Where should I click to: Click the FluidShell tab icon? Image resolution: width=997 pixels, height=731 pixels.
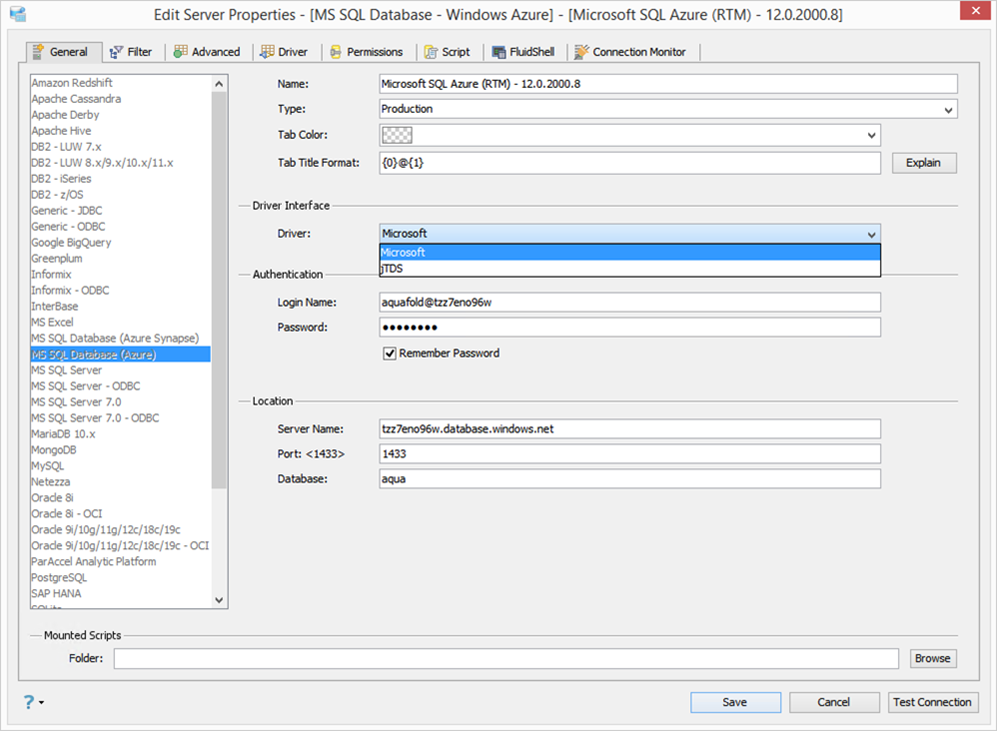[x=499, y=52]
